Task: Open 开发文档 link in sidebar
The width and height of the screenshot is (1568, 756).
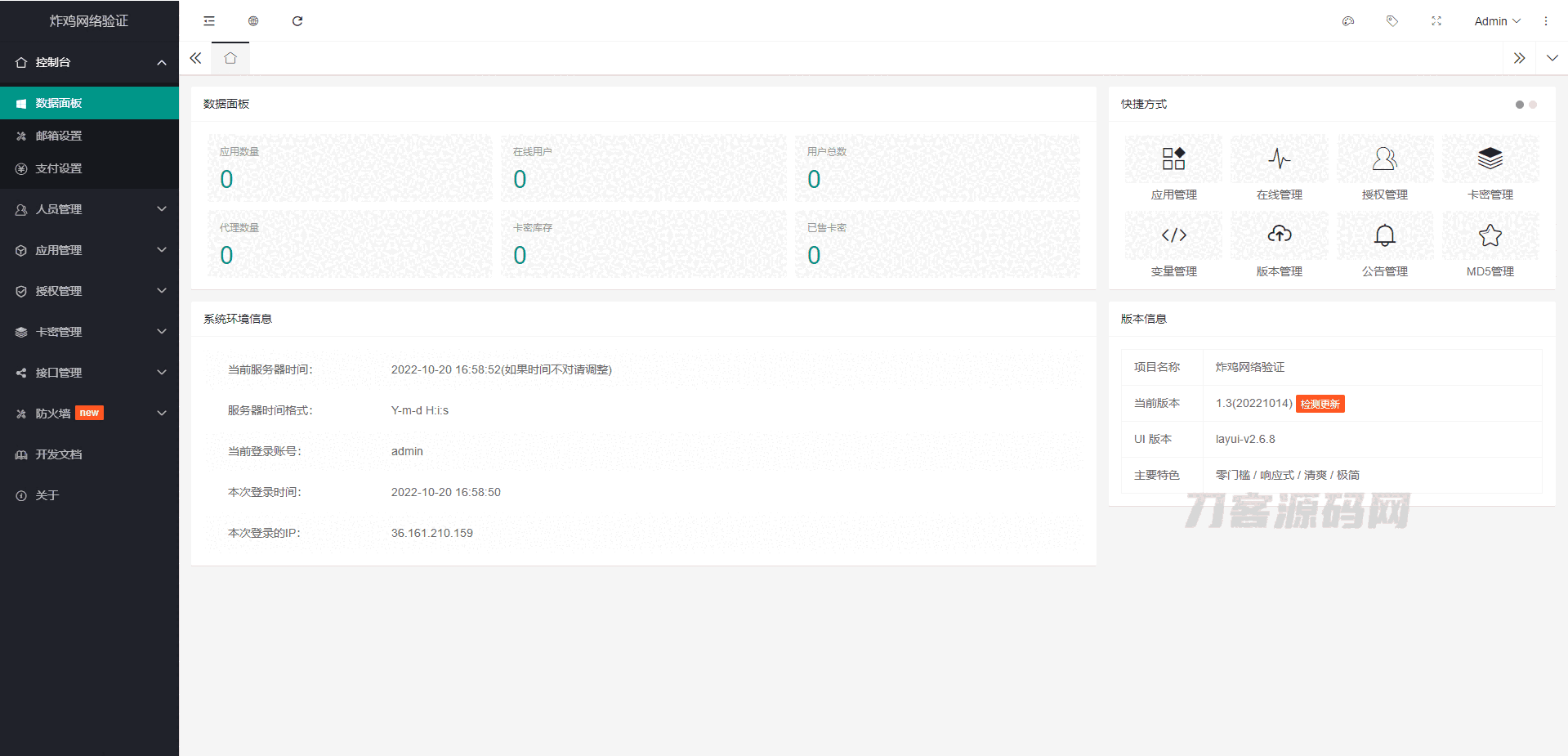Action: click(x=59, y=454)
